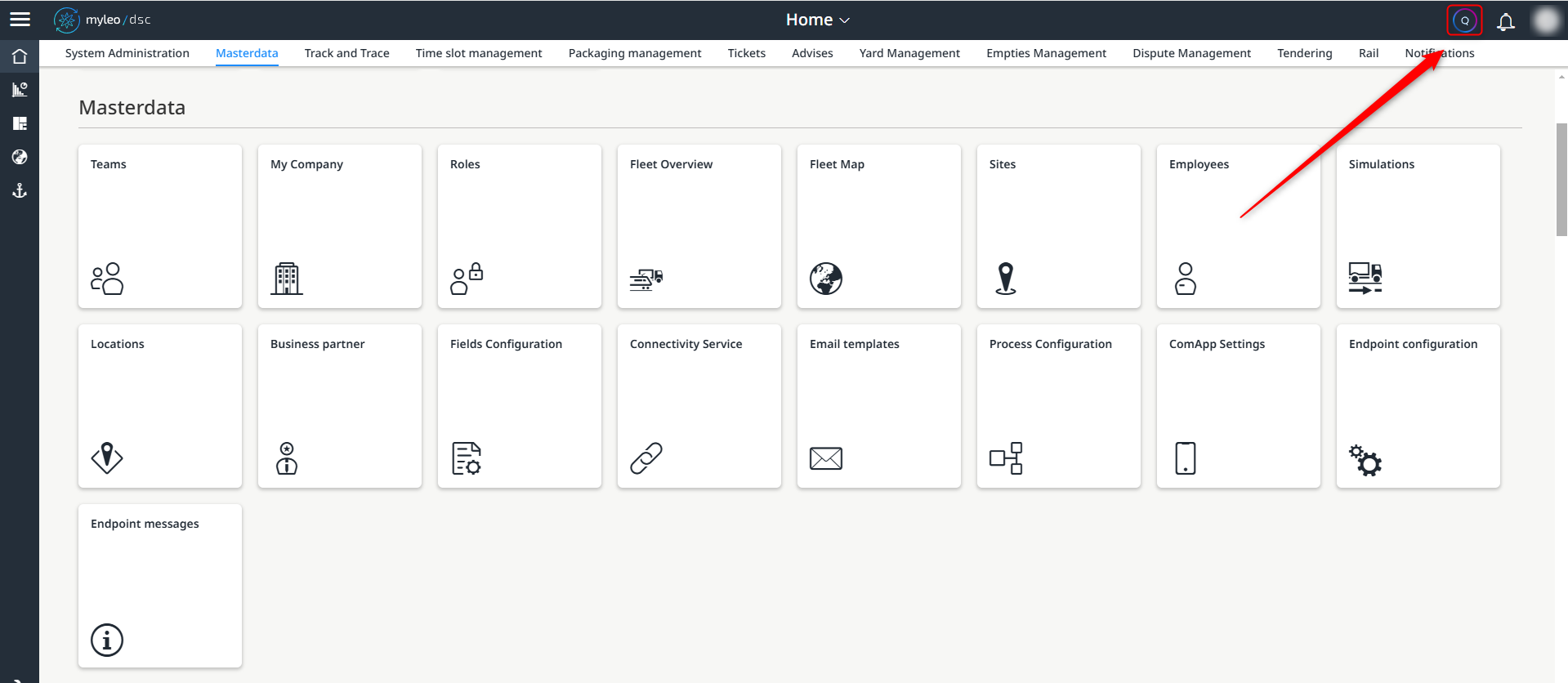Open the Process Configuration card title

tap(1051, 344)
